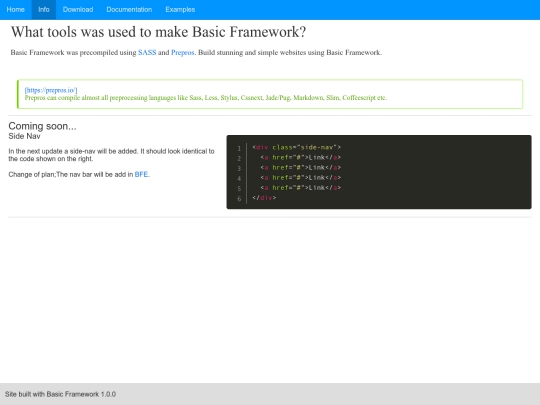540x405 pixels.
Task: Click the code line with div class side-nav
Action: (297, 147)
